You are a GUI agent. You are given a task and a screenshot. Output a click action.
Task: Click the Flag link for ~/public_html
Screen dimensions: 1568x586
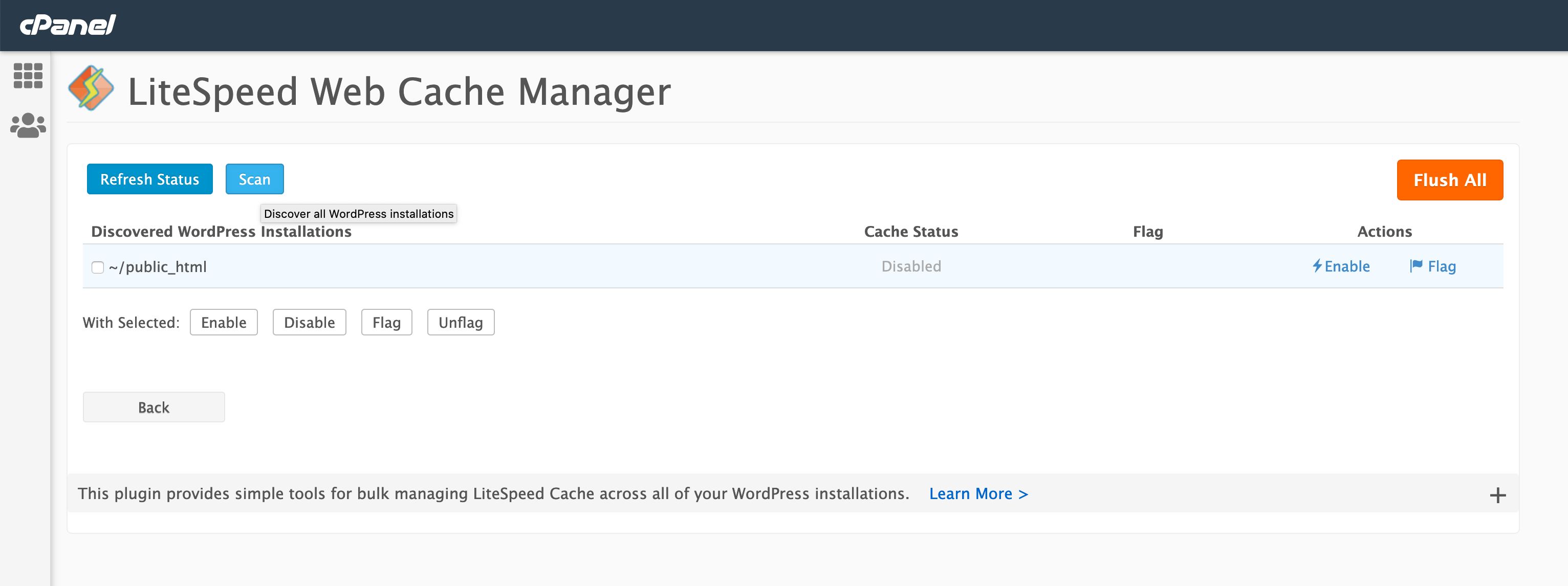tap(1442, 266)
